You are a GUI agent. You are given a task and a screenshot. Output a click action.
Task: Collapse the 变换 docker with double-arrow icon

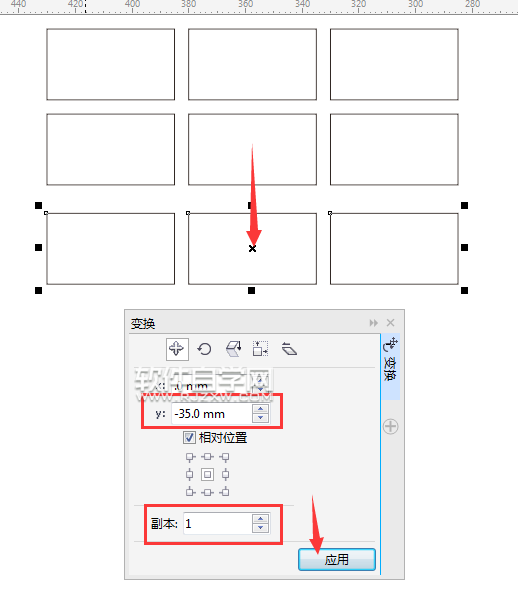(373, 323)
